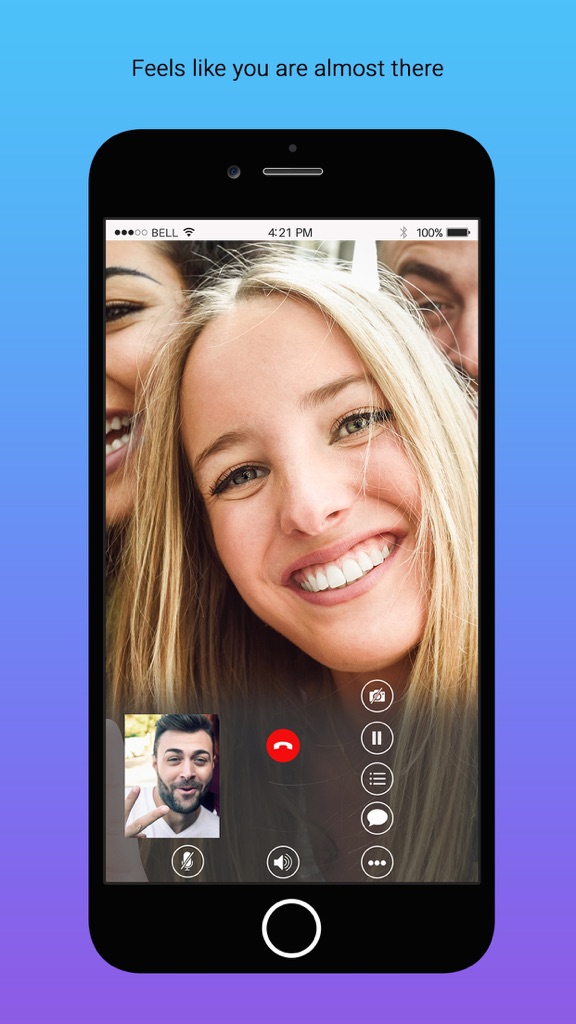Tap the phone's home button

coord(291,928)
